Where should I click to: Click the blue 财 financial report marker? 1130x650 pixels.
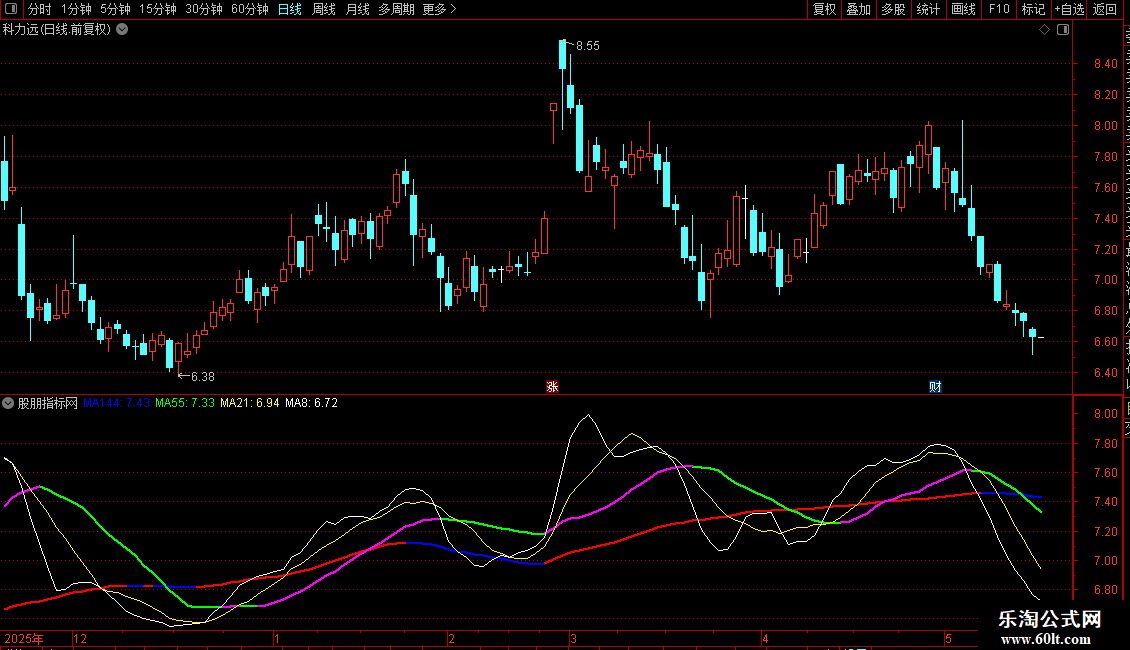pyautogui.click(x=935, y=387)
